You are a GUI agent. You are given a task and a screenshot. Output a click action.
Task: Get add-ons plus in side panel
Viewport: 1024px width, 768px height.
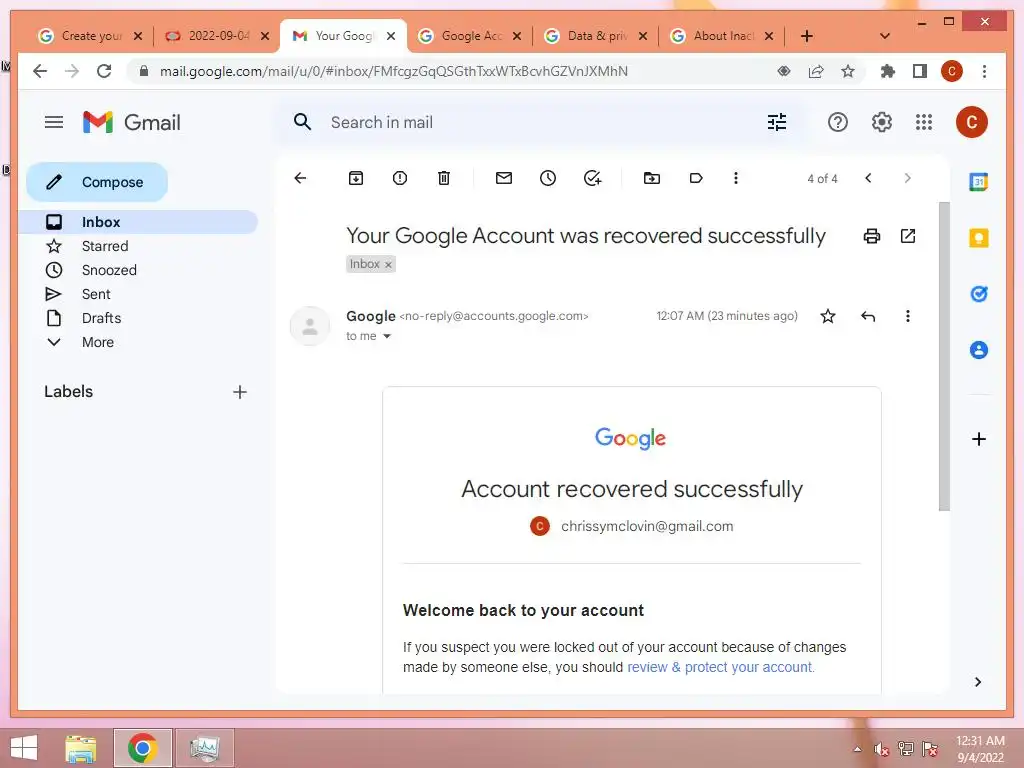click(978, 439)
